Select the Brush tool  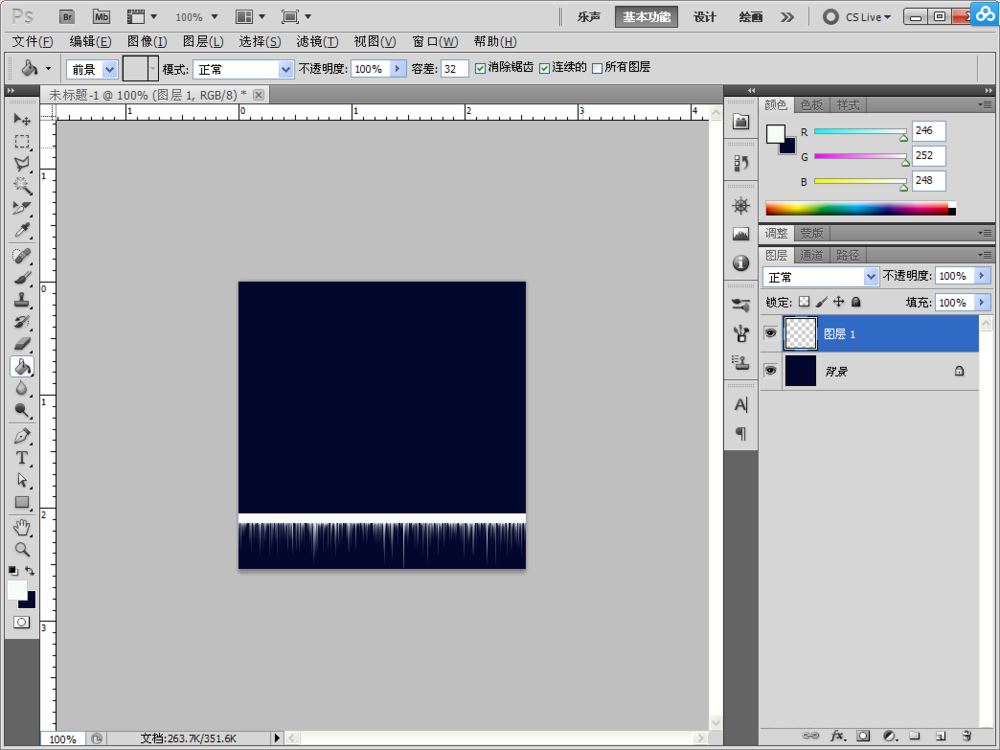(x=22, y=278)
